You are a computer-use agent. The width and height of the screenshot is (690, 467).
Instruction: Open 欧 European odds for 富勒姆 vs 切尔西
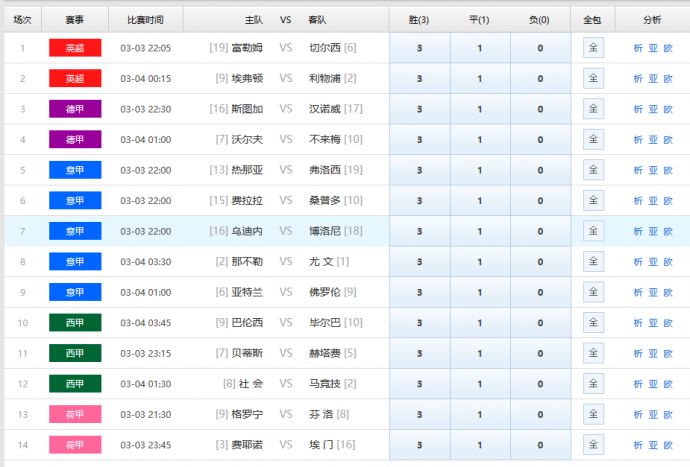(x=668, y=48)
